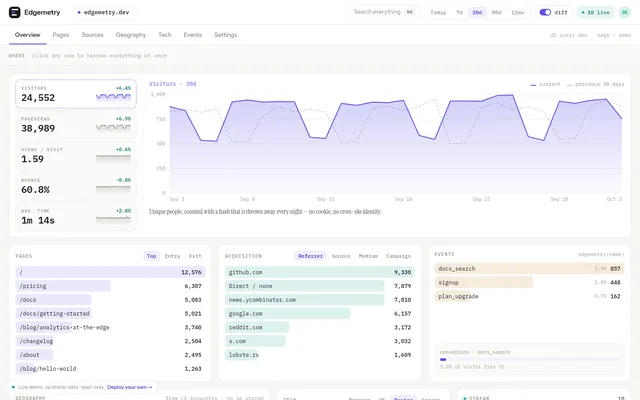Select the Visitors 24,552 metric card
Viewport: 640px width, 400px height.
tap(76, 94)
